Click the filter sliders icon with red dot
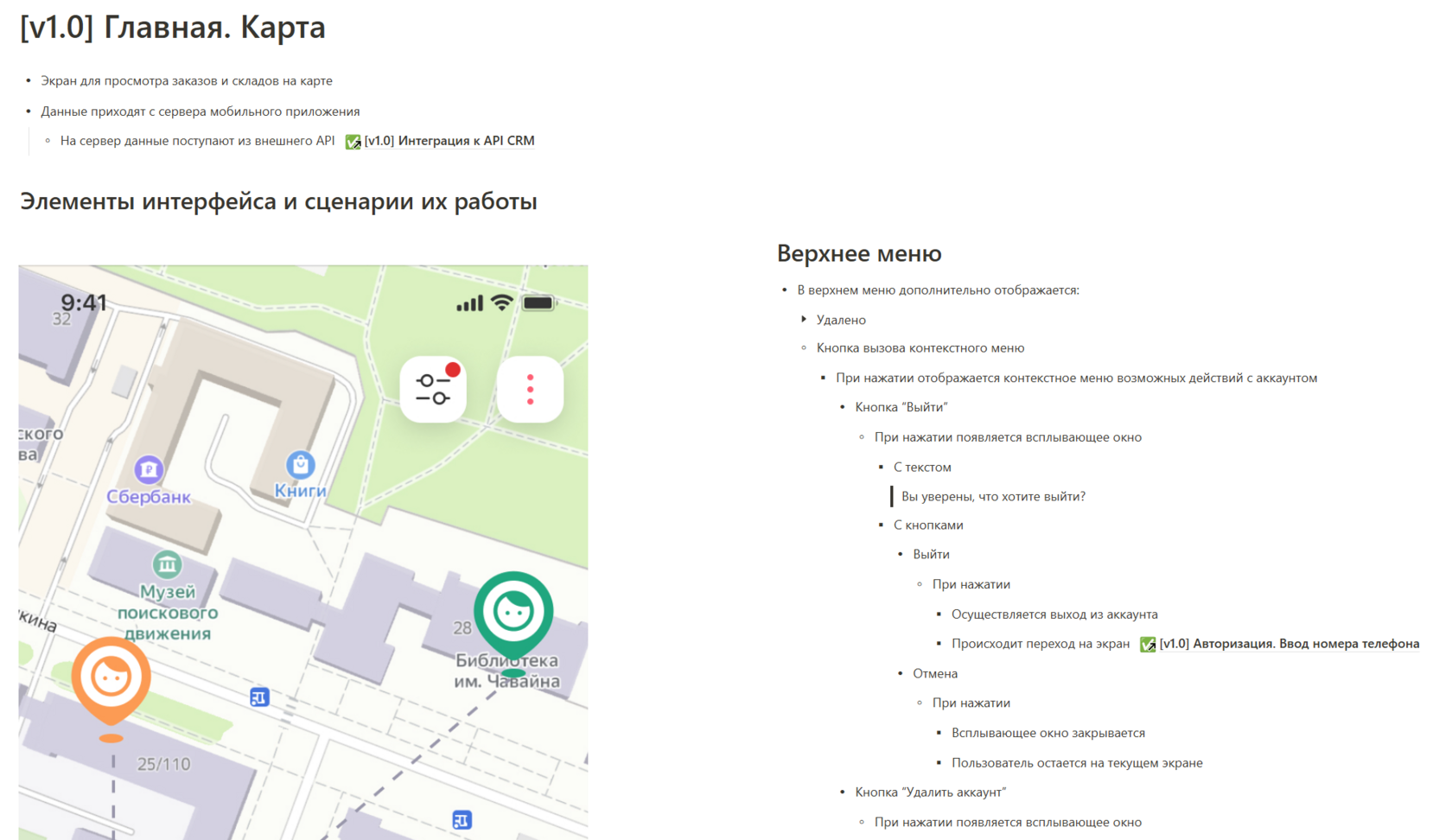1452x840 pixels. coord(433,390)
